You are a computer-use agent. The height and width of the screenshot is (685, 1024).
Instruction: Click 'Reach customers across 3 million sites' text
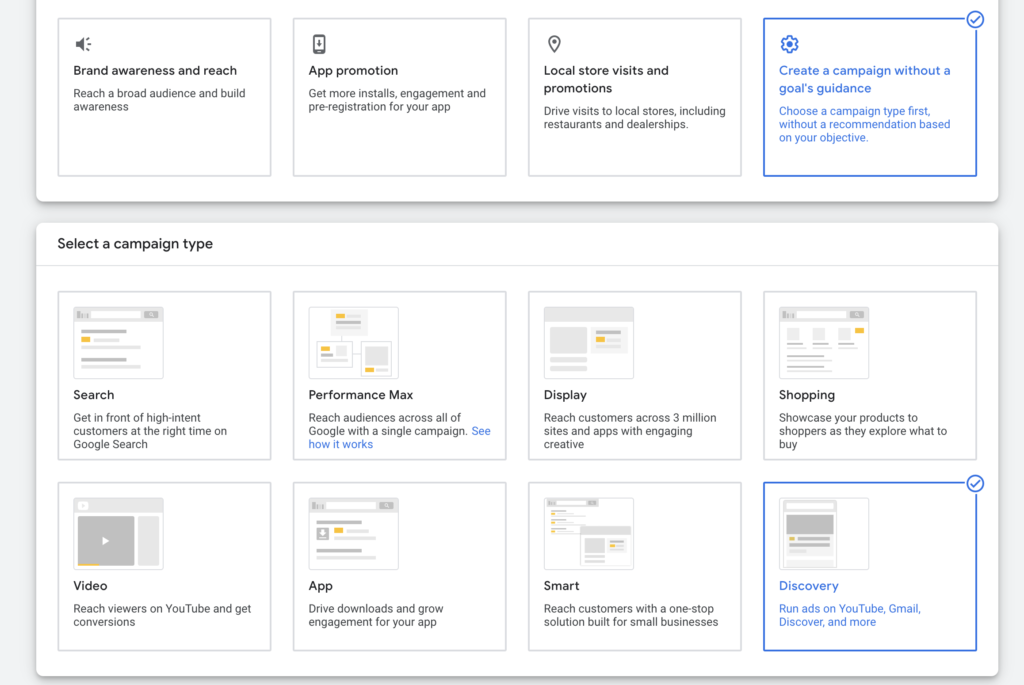630,431
